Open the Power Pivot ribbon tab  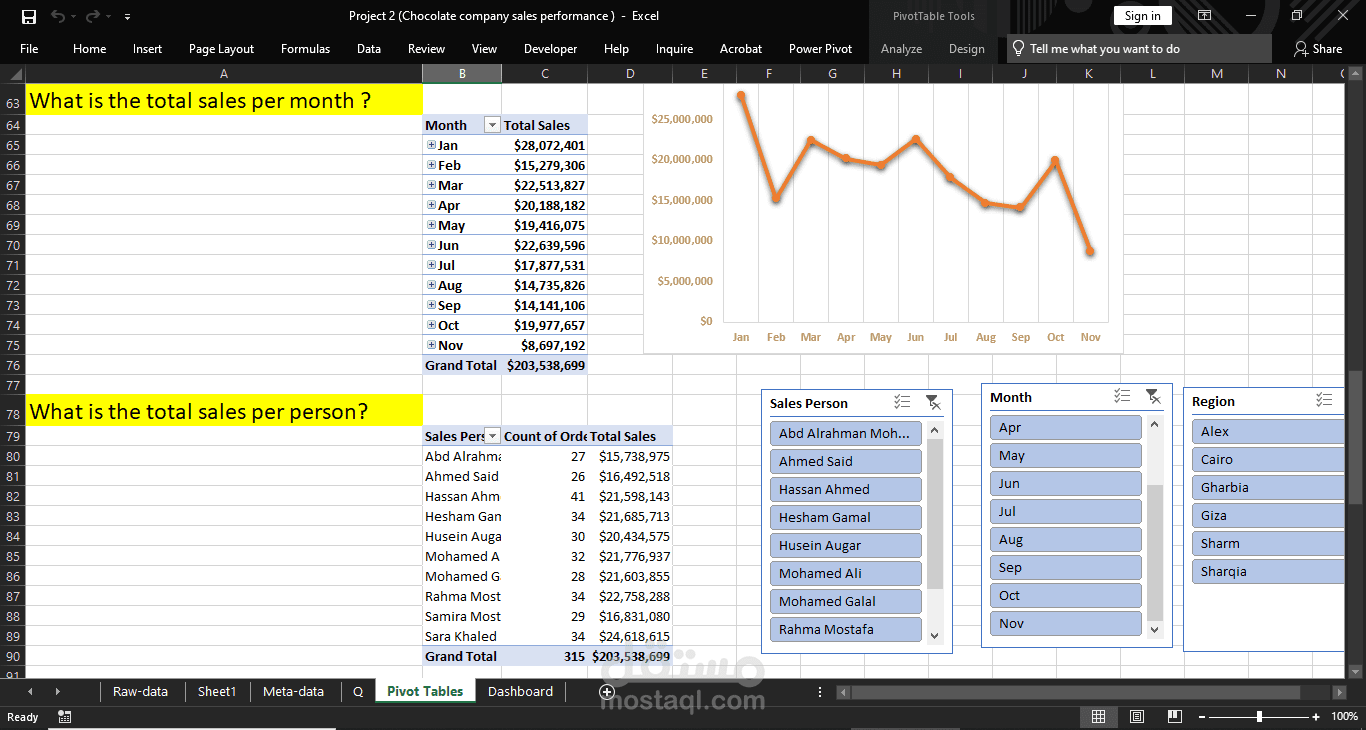click(x=820, y=48)
